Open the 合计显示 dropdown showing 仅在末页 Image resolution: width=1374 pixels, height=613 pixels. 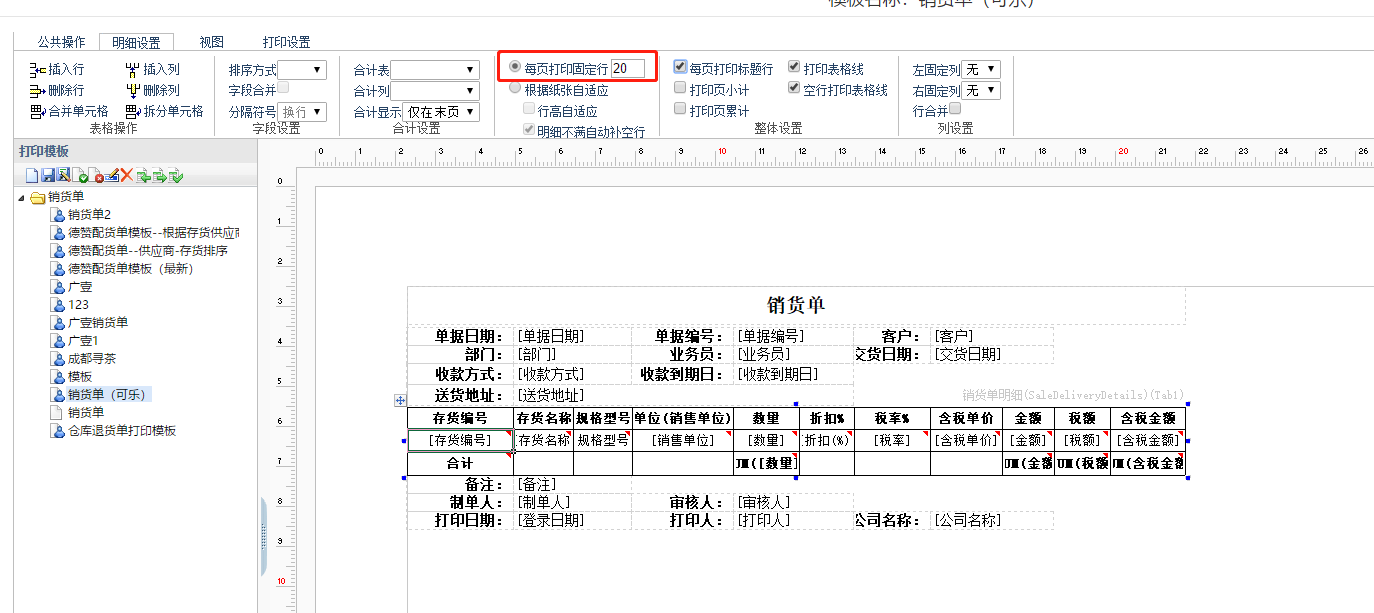pos(441,112)
